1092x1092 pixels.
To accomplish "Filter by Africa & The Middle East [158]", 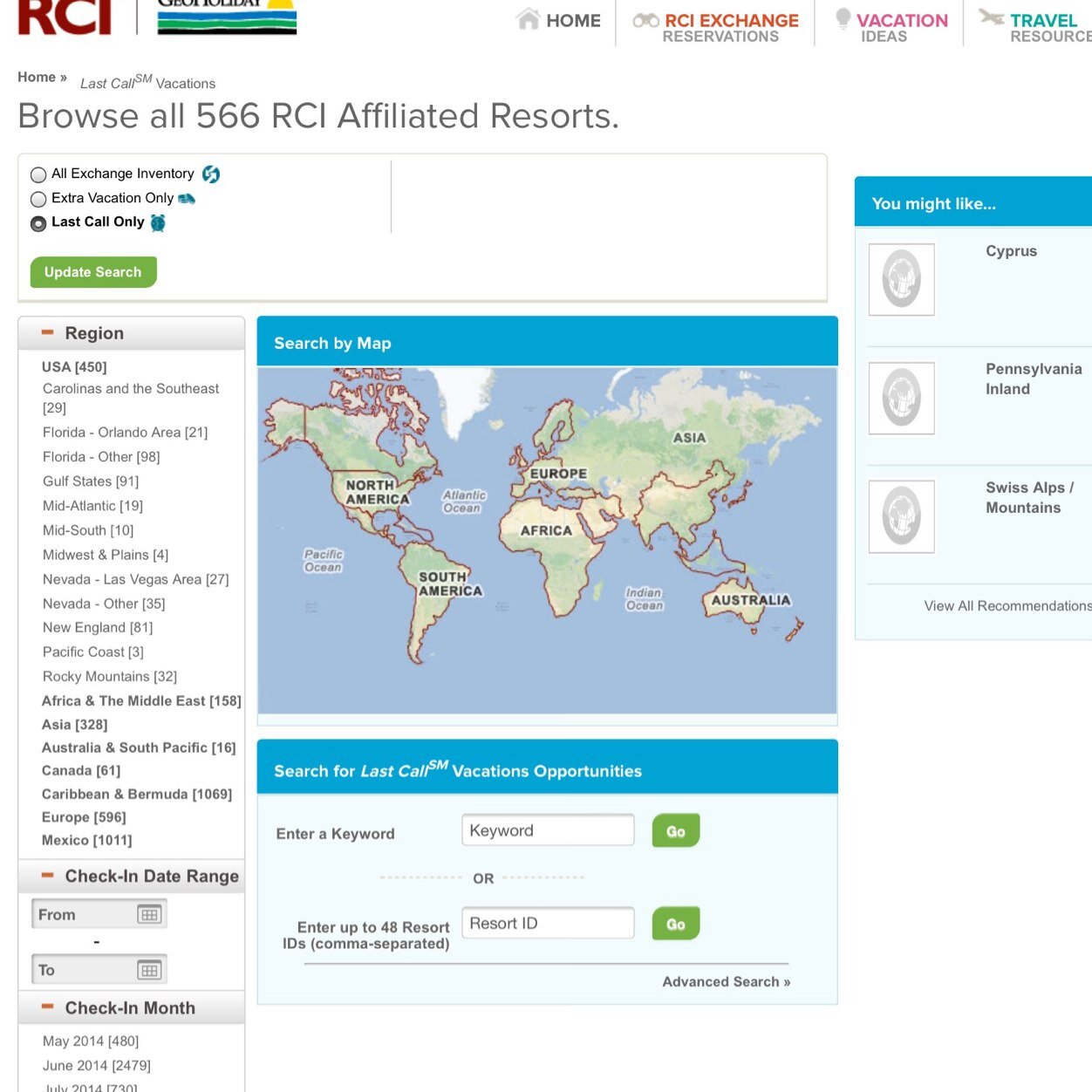I will pyautogui.click(x=141, y=701).
